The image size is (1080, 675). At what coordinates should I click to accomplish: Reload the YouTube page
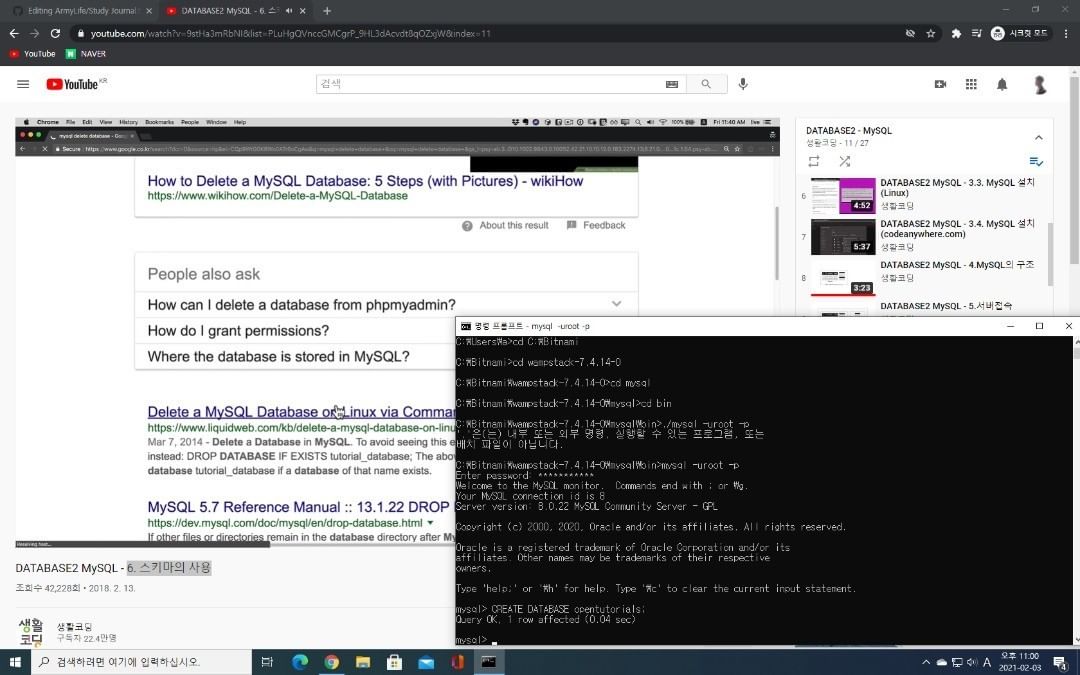55,33
